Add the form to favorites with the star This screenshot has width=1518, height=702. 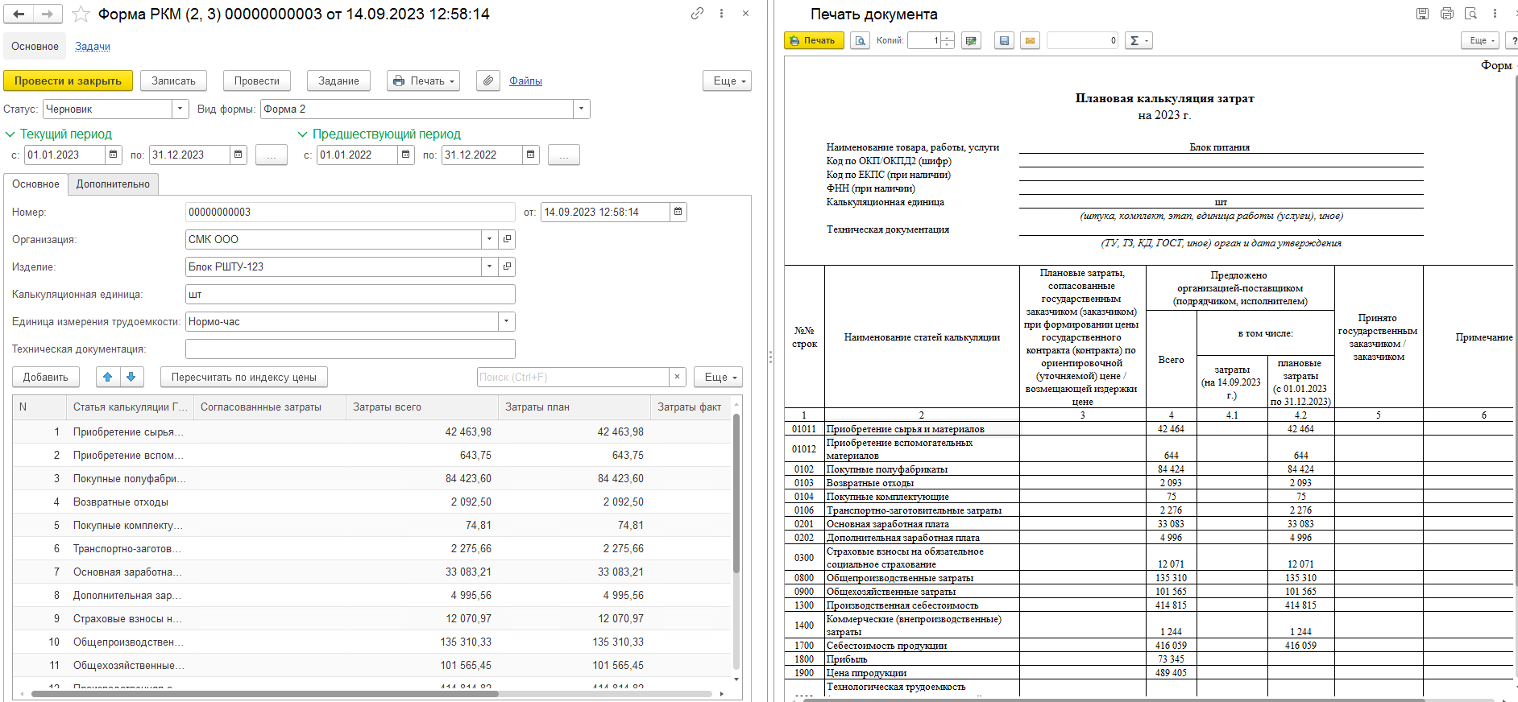click(82, 15)
